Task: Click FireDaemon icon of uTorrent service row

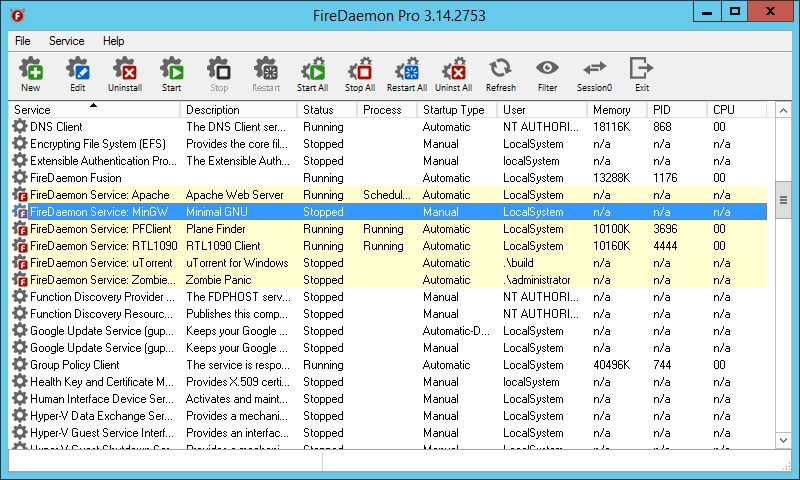Action: 19,263
